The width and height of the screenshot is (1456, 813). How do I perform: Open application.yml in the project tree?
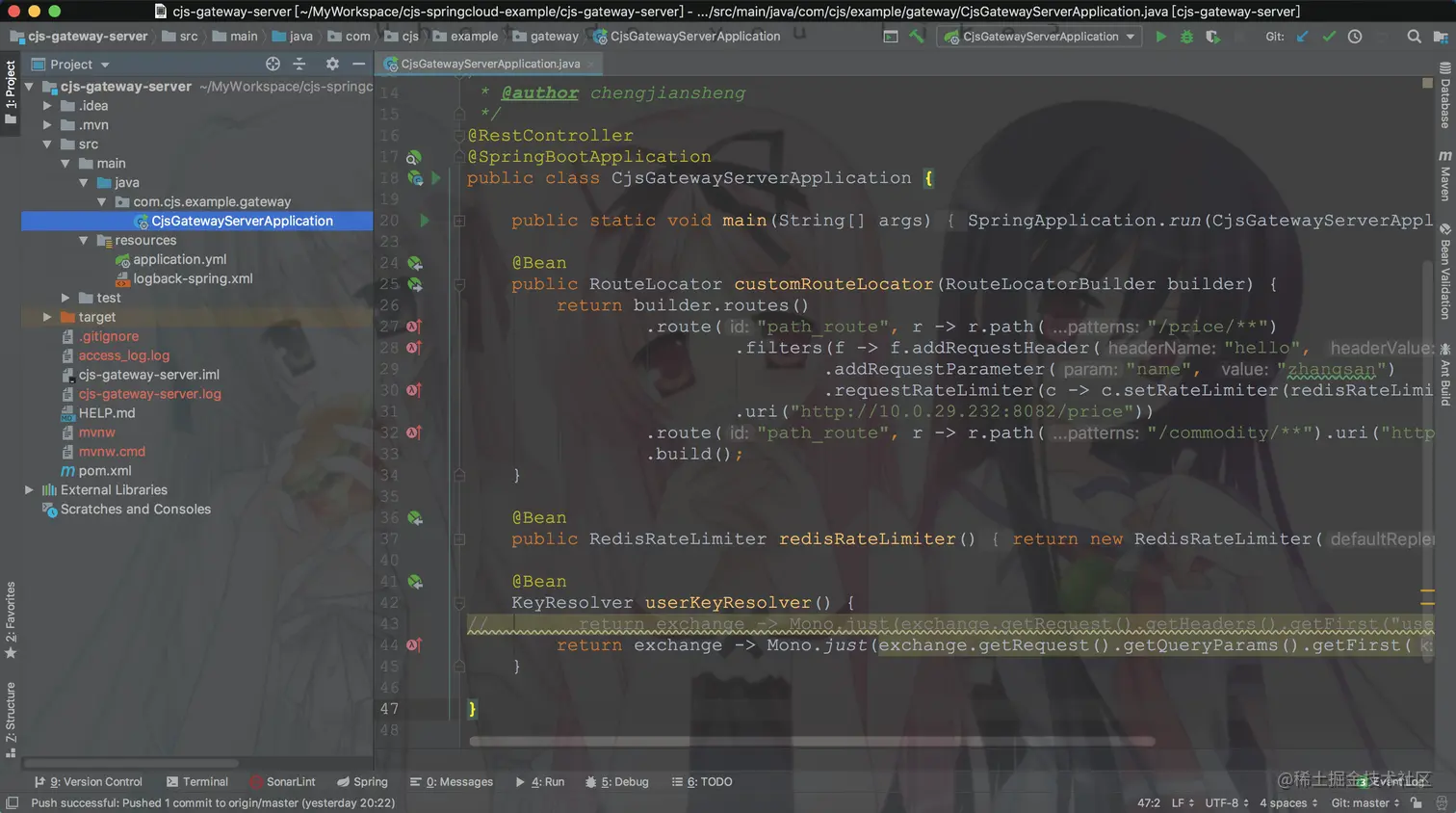tap(179, 259)
